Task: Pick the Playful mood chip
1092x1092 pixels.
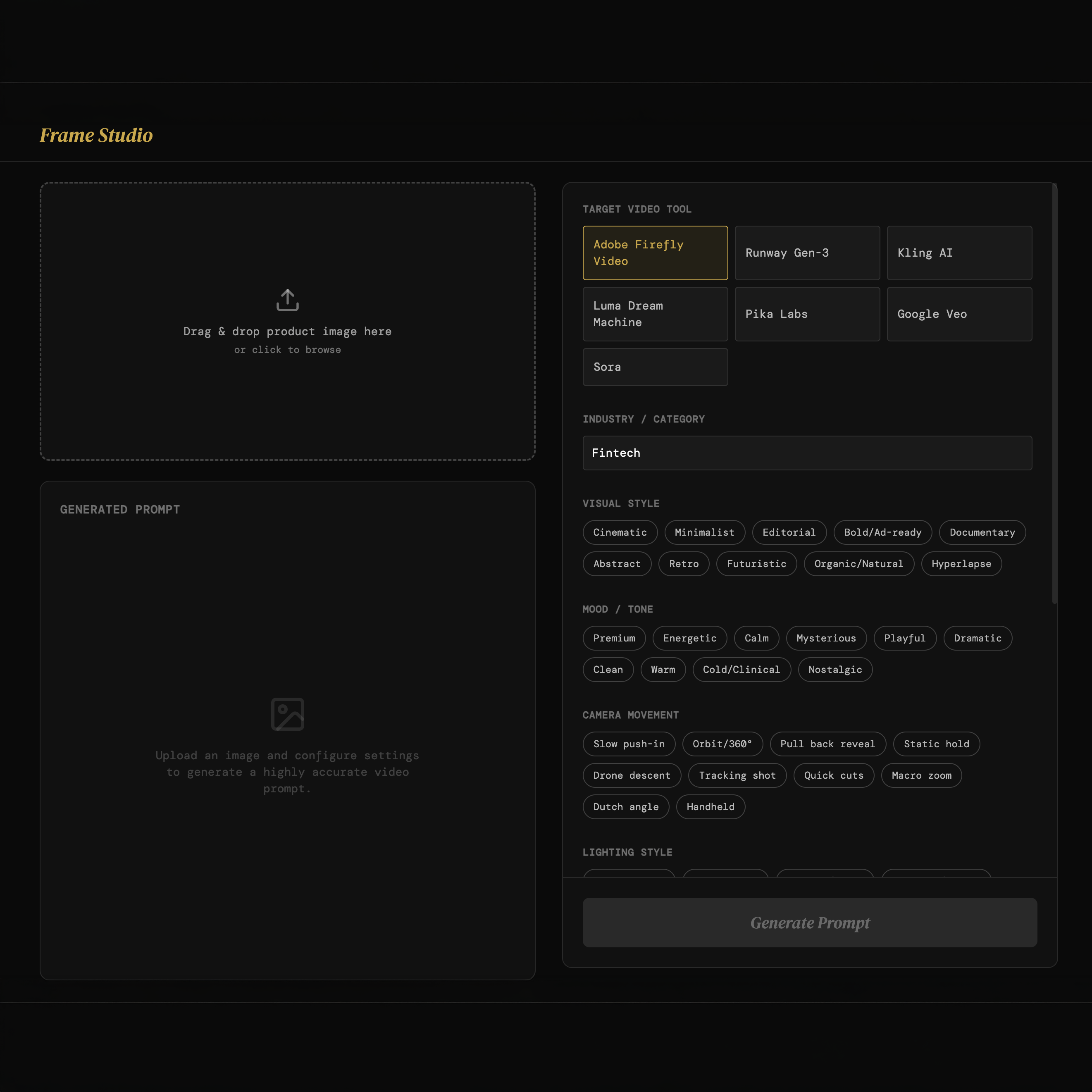Action: point(904,638)
